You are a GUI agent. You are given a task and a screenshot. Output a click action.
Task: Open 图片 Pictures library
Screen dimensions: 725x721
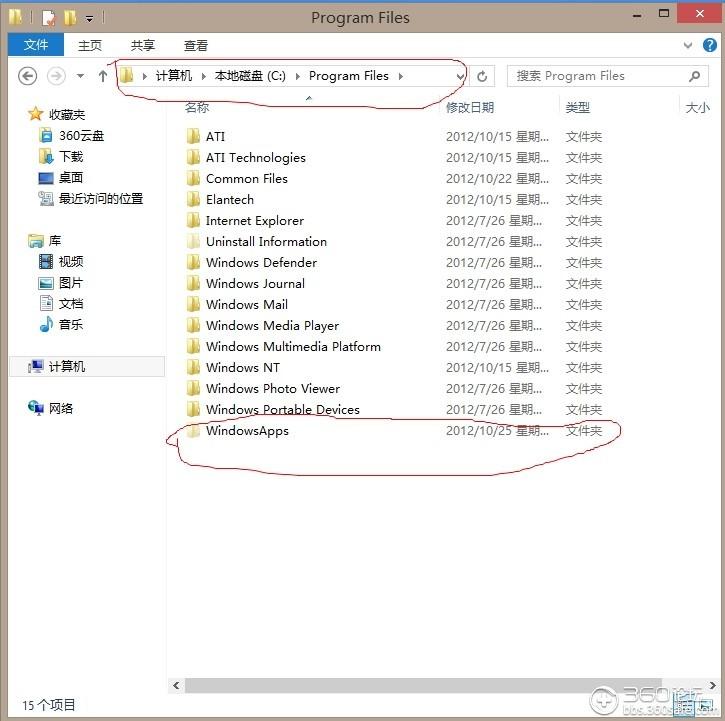click(71, 283)
